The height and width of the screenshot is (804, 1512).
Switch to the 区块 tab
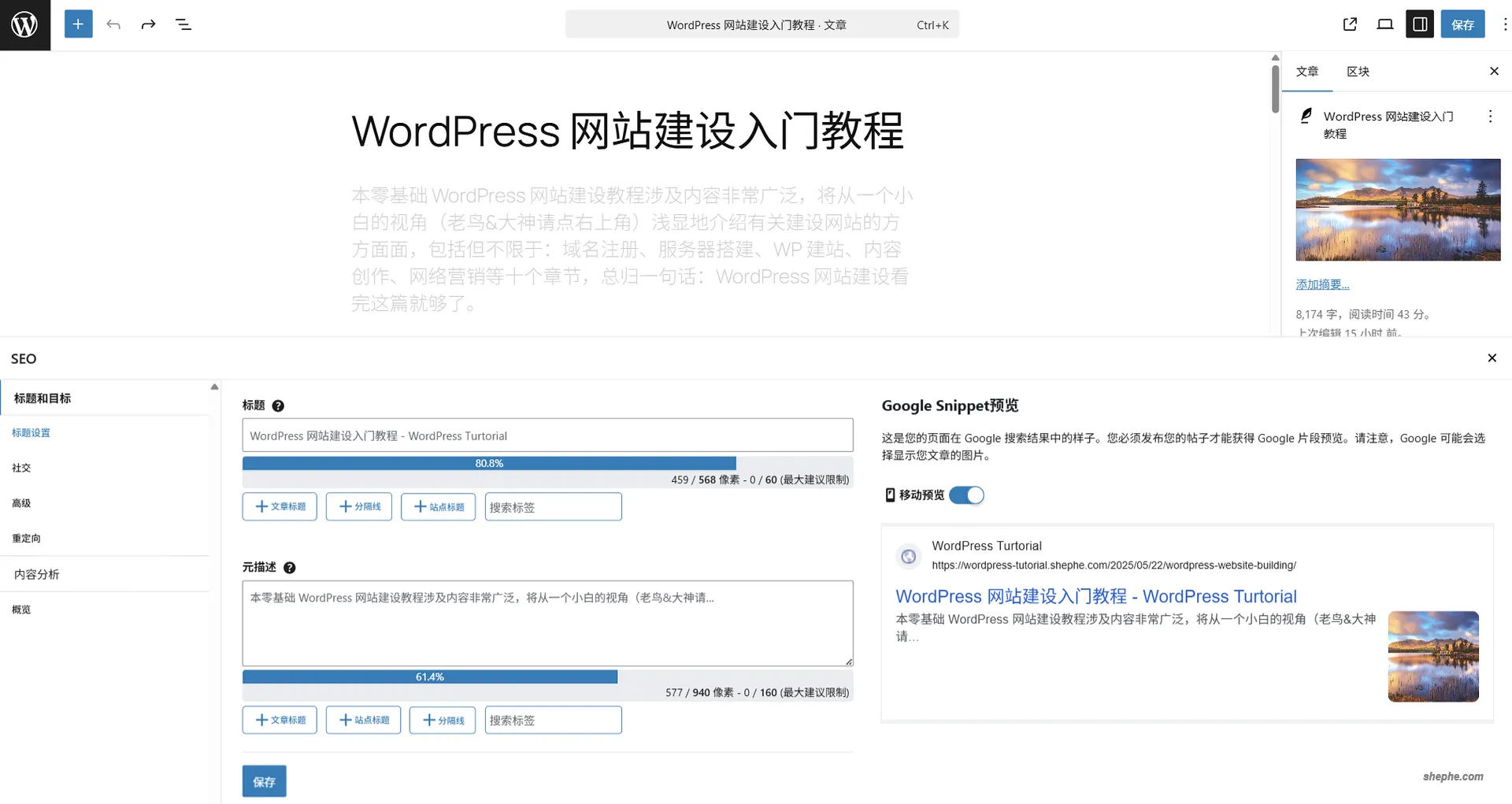1358,72
